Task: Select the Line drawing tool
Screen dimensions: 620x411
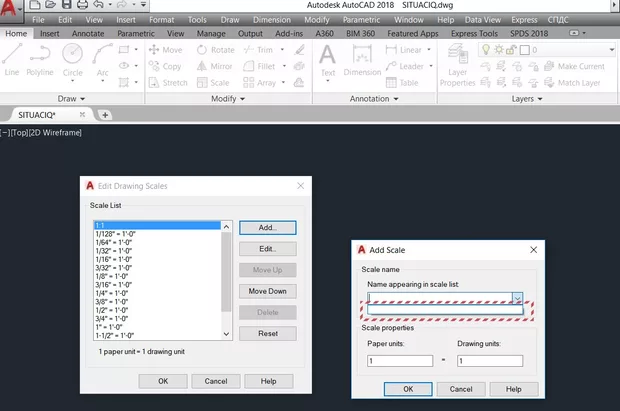Action: tap(11, 59)
